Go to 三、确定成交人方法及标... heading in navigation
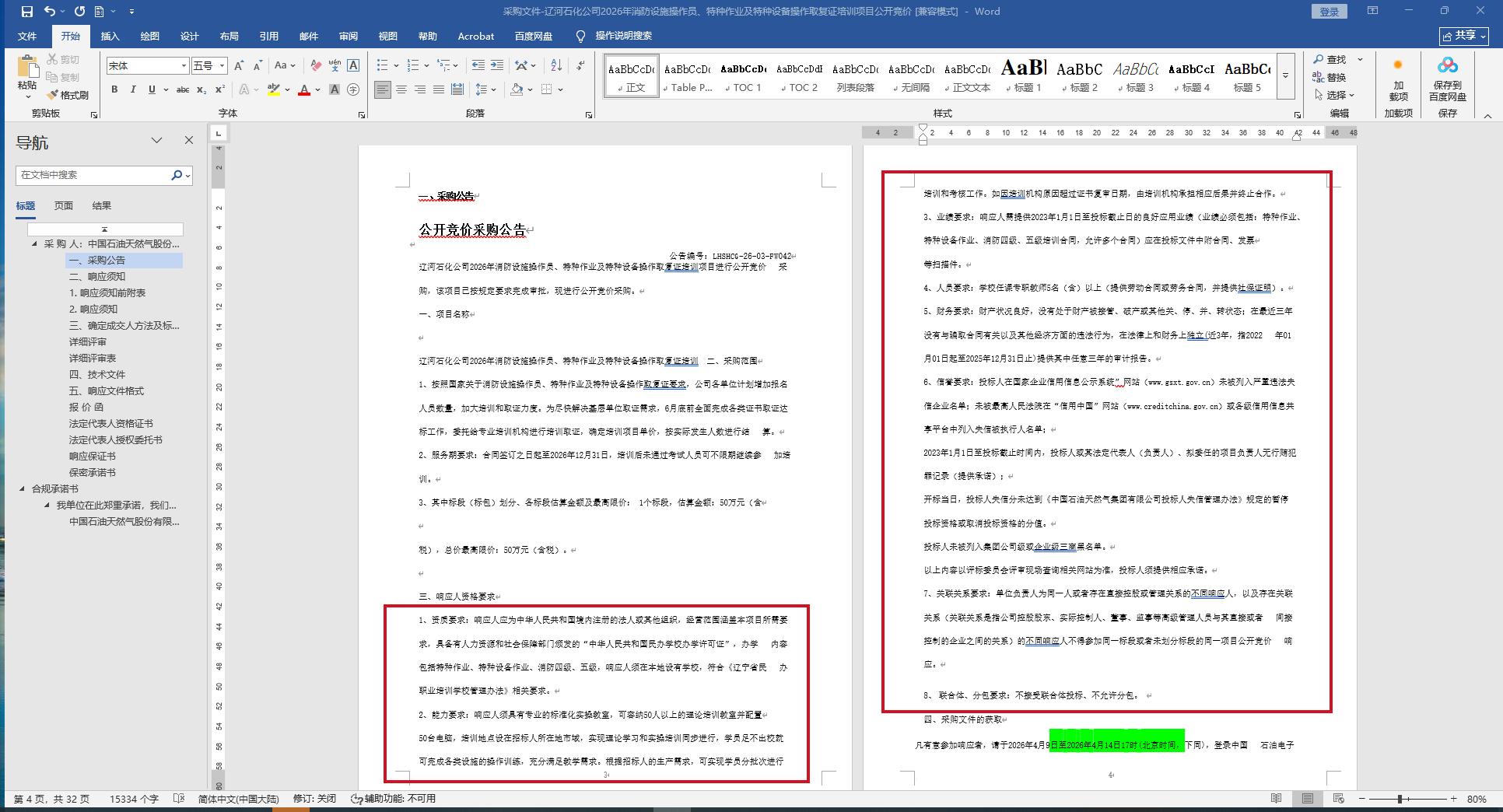The image size is (1503, 812). pos(124,326)
